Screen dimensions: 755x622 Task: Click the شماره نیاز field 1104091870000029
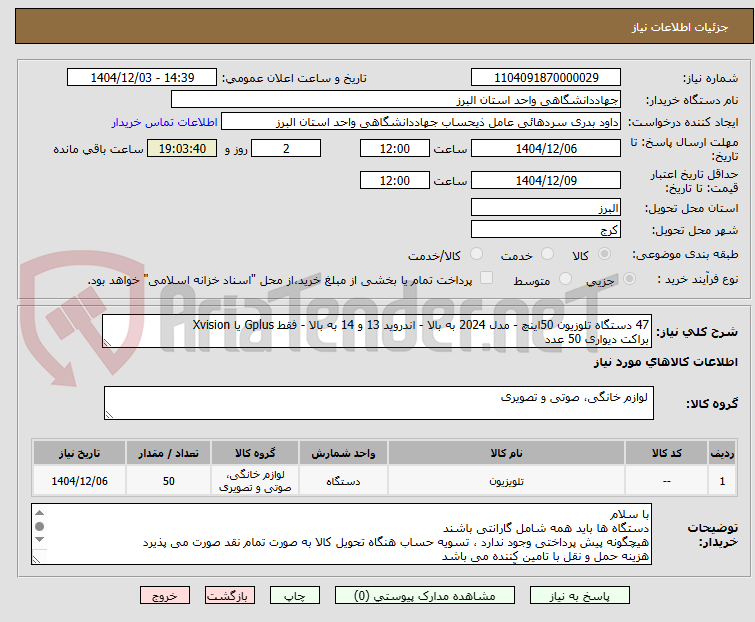click(546, 78)
